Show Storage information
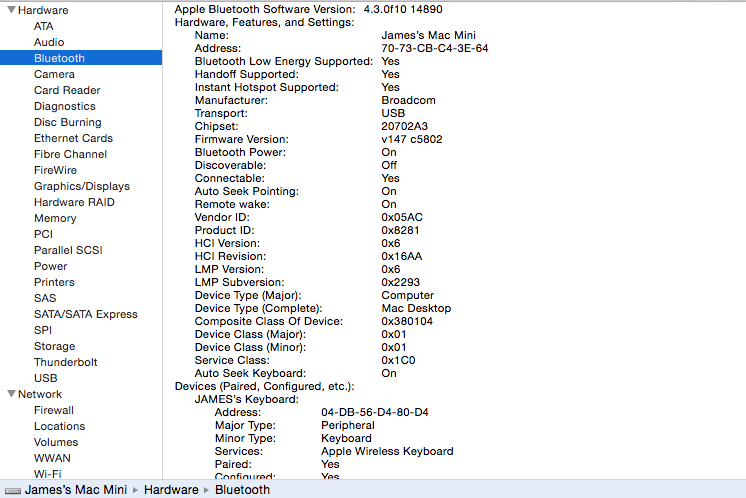Viewport: 746px width, 498px height. pos(54,346)
